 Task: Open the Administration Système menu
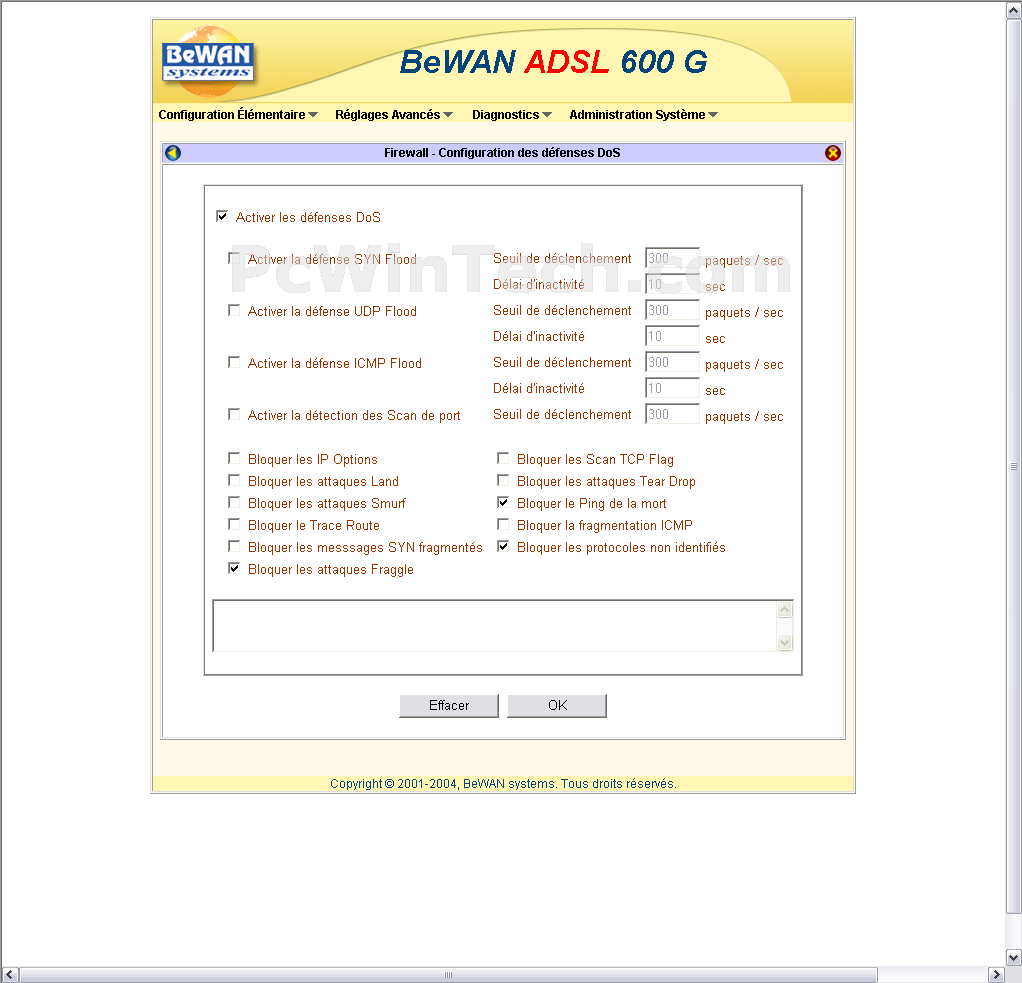click(x=643, y=115)
